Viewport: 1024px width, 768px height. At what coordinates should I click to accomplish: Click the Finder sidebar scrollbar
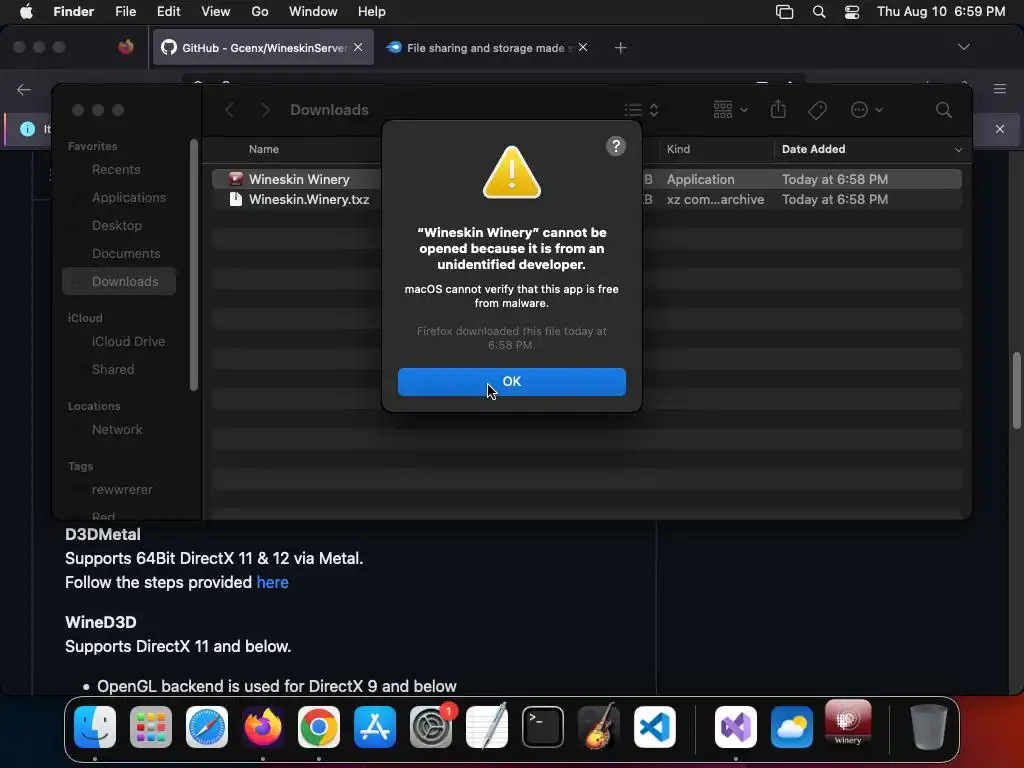193,265
